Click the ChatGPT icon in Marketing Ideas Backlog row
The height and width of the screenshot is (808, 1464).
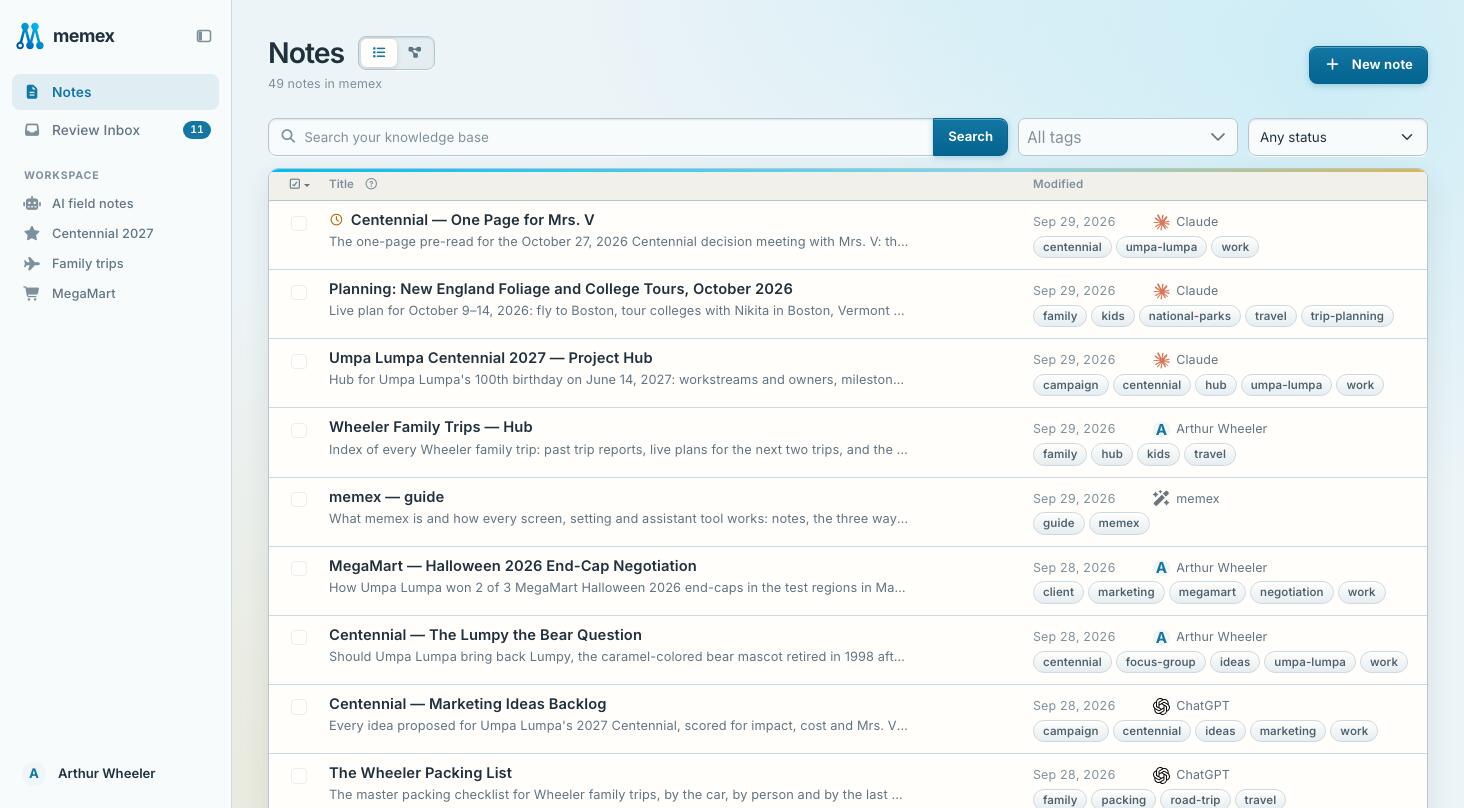[1161, 706]
